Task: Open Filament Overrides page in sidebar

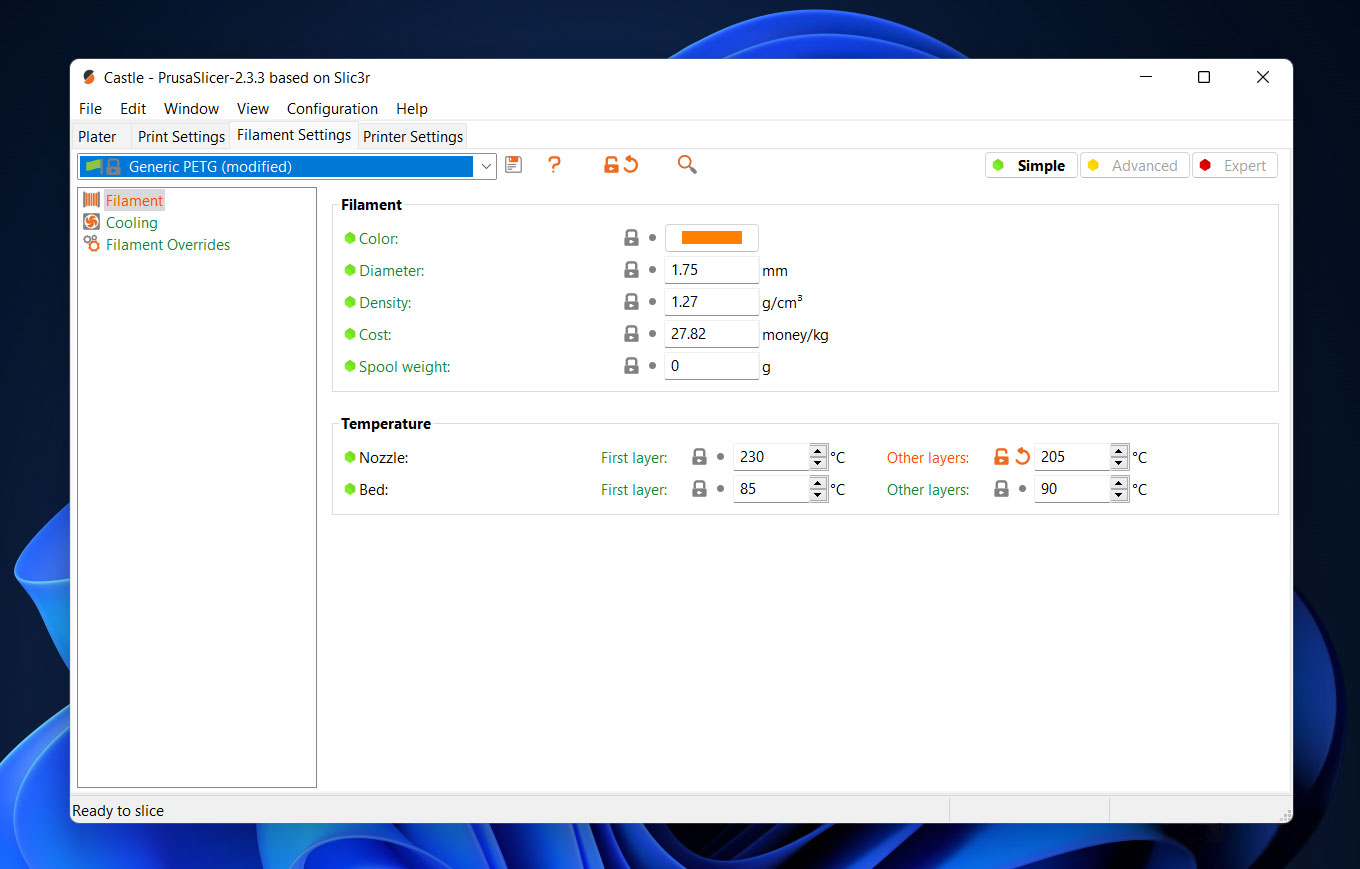Action: pyautogui.click(x=167, y=245)
